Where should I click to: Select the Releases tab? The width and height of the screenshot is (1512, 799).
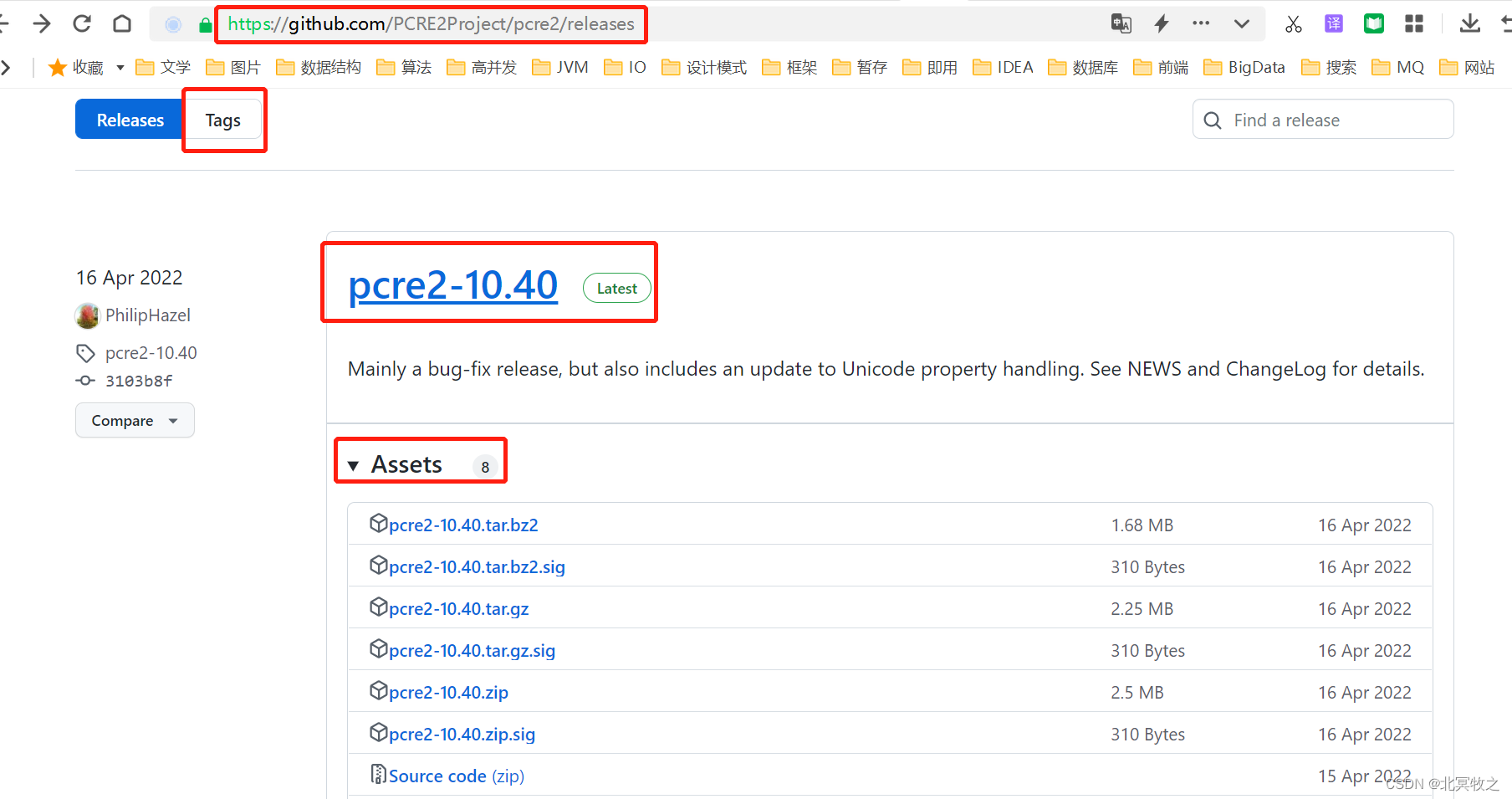pos(130,120)
